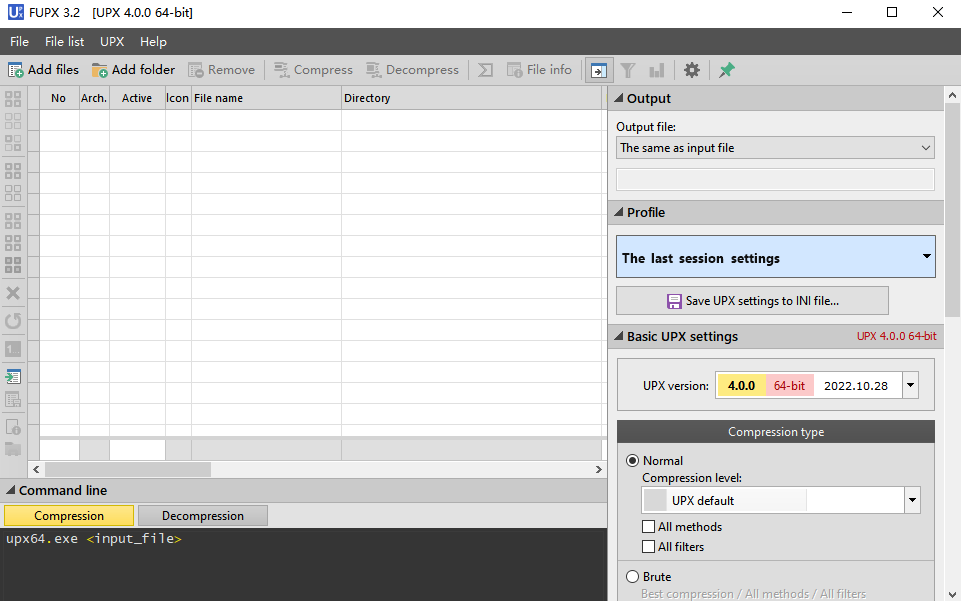Open the File menu

click(x=20, y=42)
